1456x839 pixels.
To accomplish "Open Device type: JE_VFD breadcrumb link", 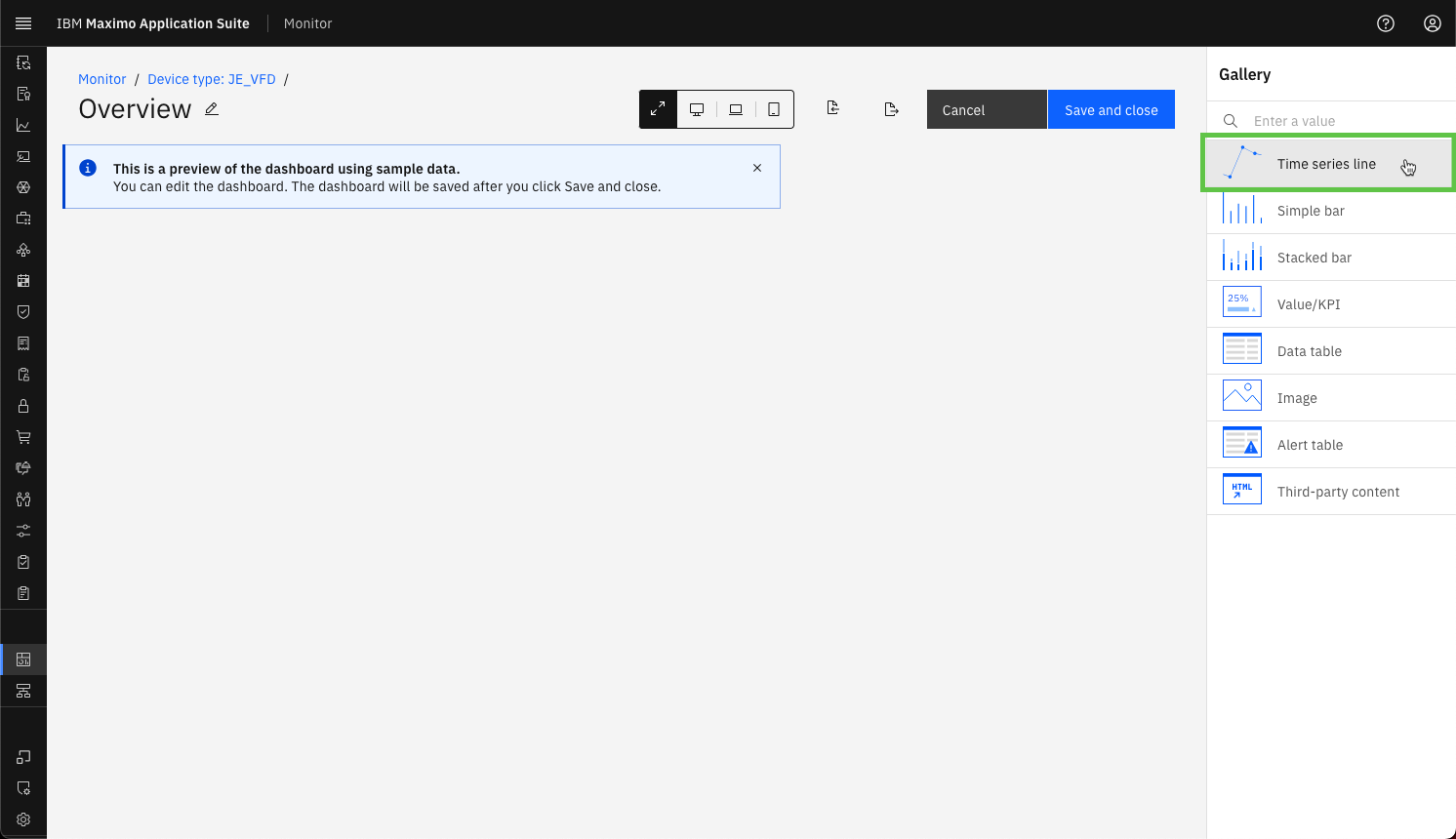I will click(212, 79).
